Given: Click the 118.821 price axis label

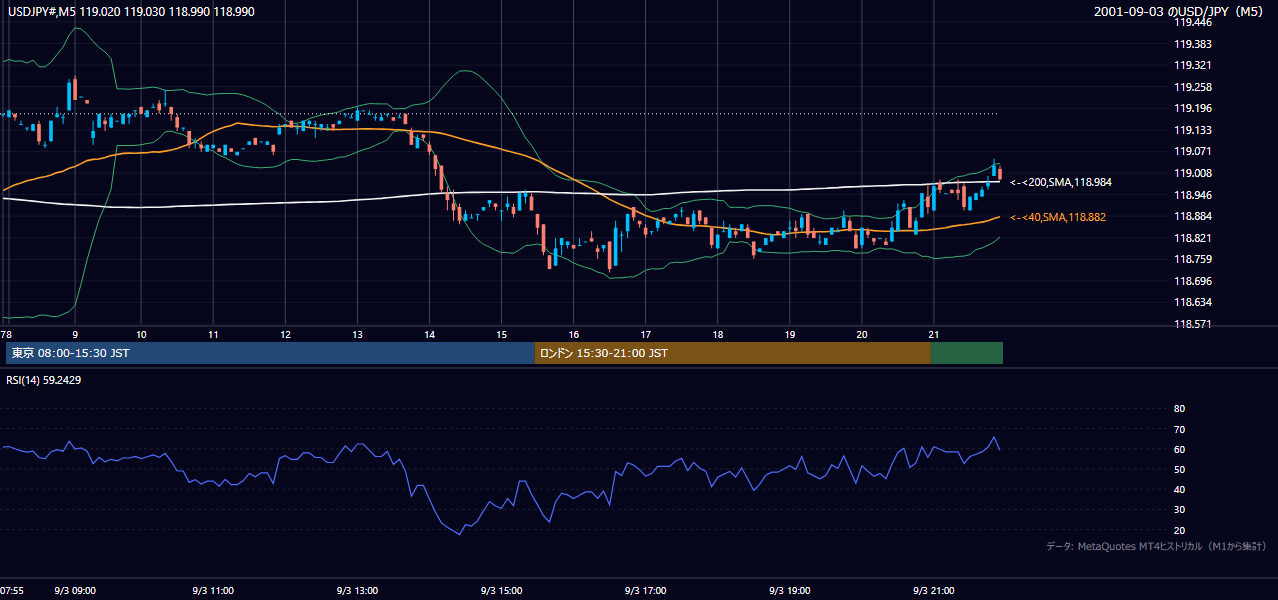Looking at the screenshot, I should click(x=1194, y=238).
